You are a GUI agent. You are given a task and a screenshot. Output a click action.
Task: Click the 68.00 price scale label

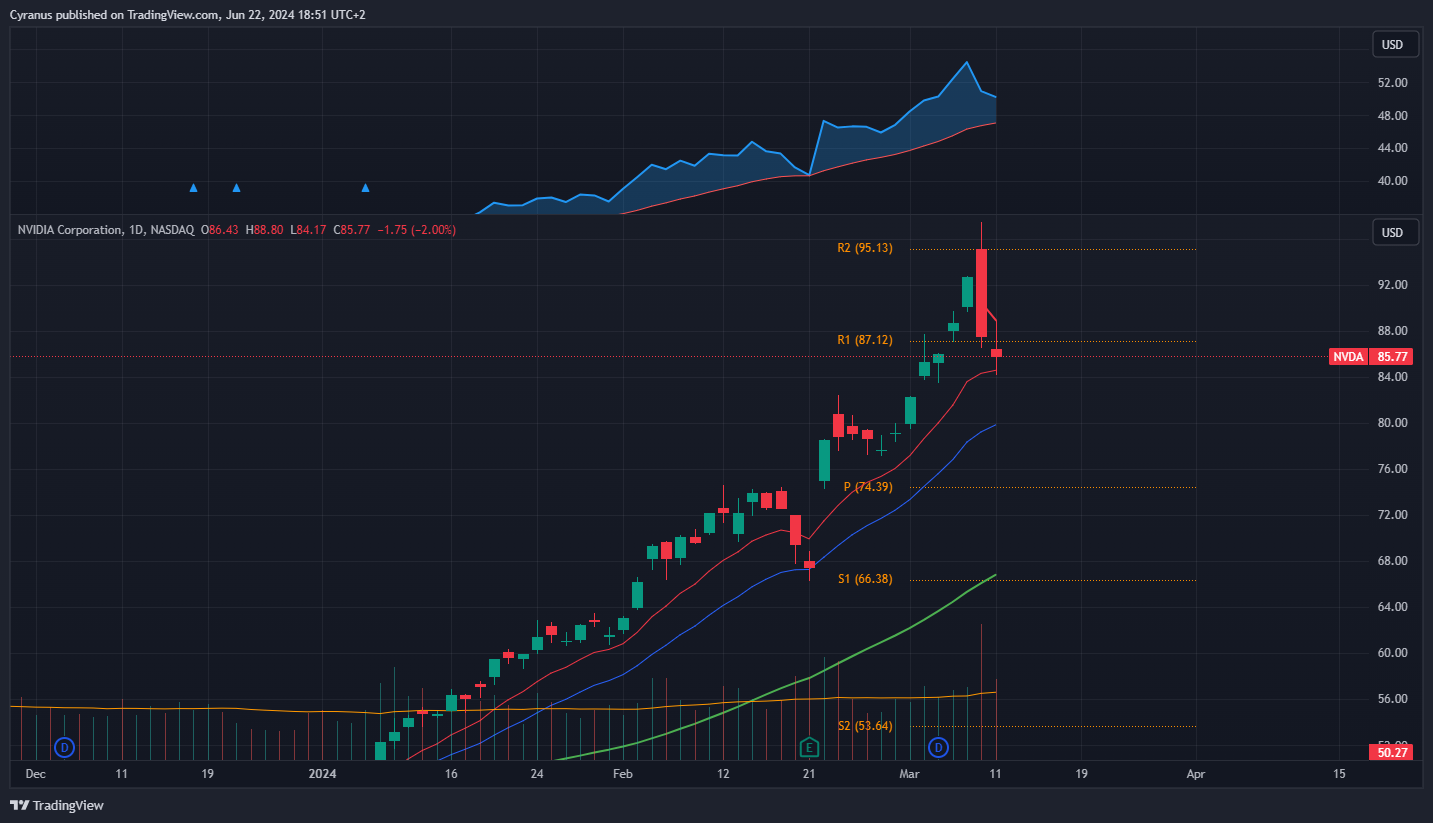[x=1394, y=561]
